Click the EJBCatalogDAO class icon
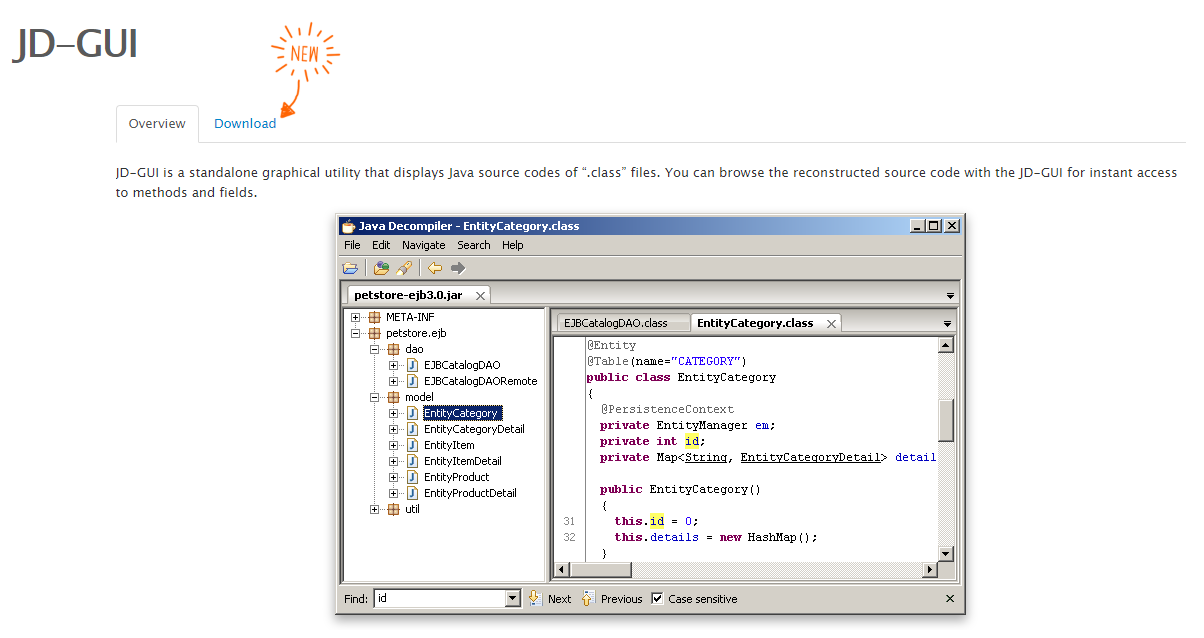The height and width of the screenshot is (638, 1204). [412, 365]
